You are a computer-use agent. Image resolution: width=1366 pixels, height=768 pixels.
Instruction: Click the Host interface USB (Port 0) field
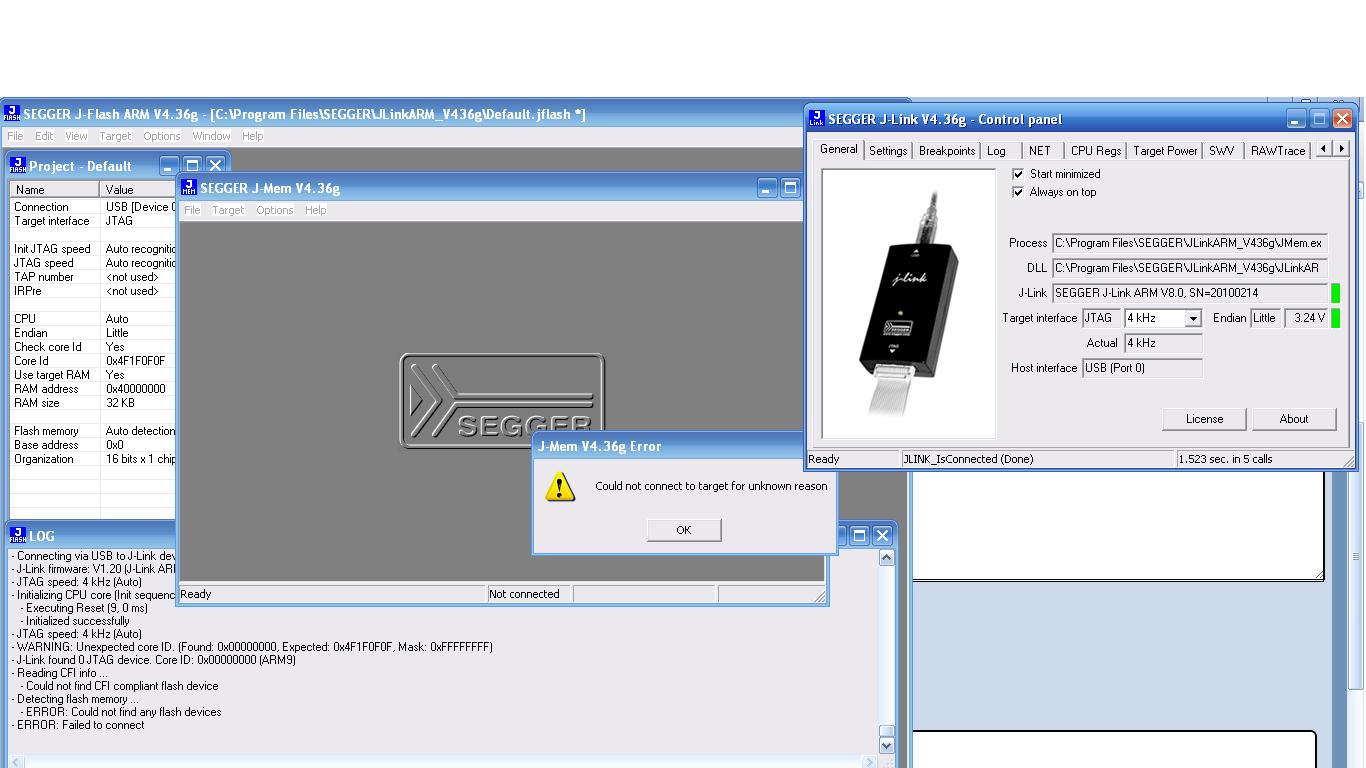(x=1143, y=368)
